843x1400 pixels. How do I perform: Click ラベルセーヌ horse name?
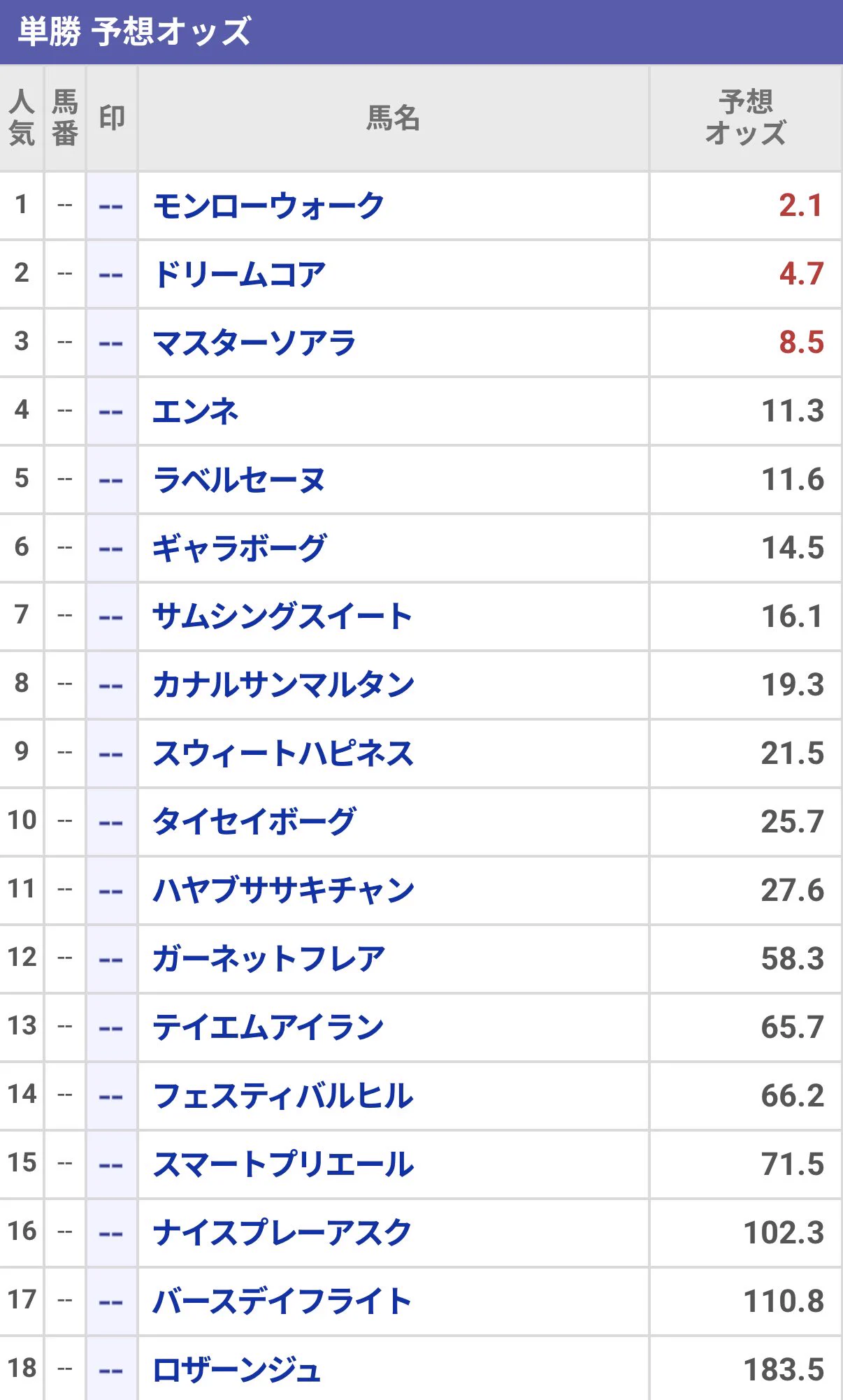(x=239, y=480)
